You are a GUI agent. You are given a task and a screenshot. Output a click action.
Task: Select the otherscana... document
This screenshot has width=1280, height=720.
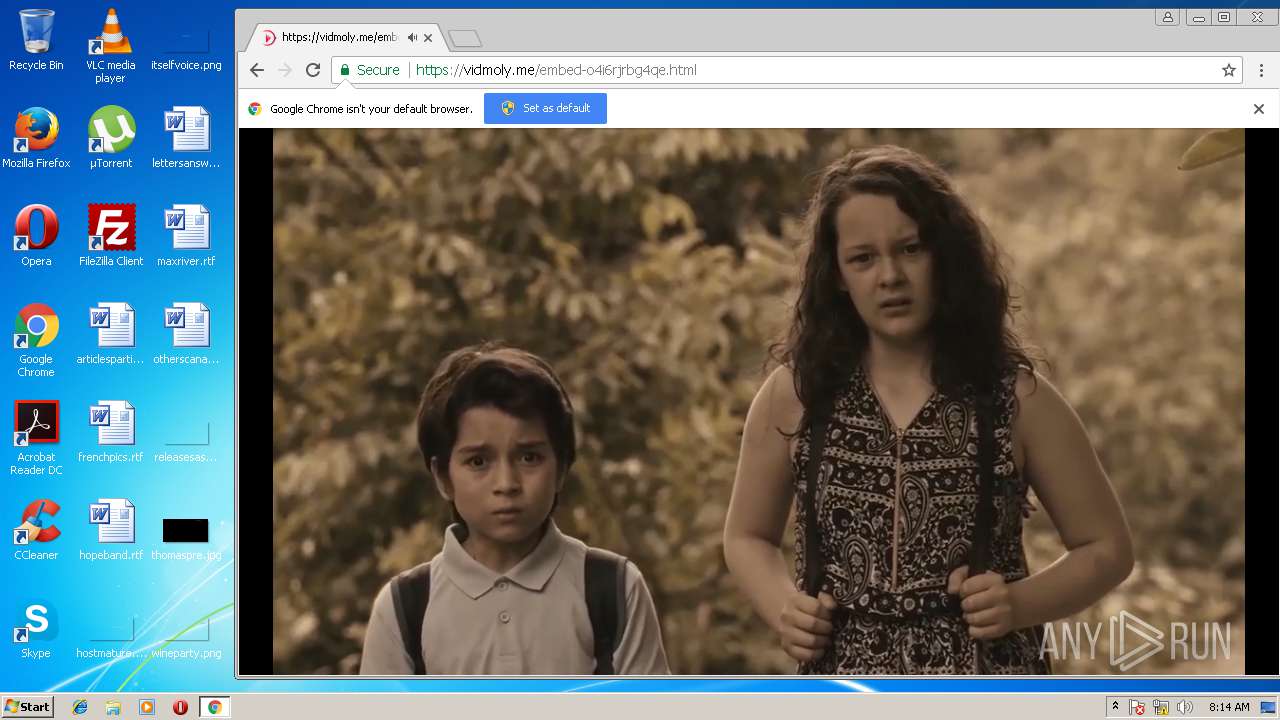tap(186, 334)
